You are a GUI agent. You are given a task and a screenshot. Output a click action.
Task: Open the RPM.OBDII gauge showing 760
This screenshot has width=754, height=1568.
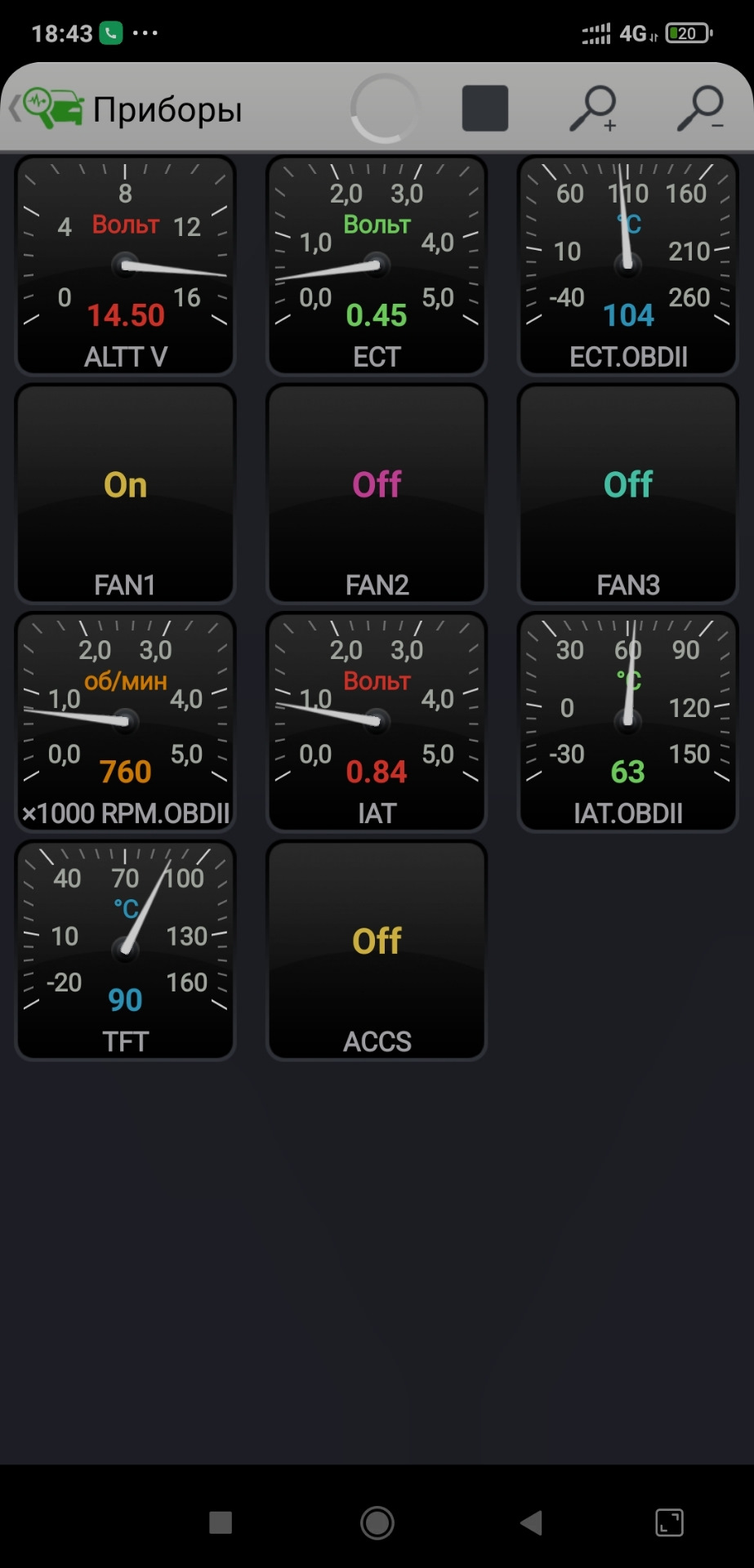coord(126,723)
